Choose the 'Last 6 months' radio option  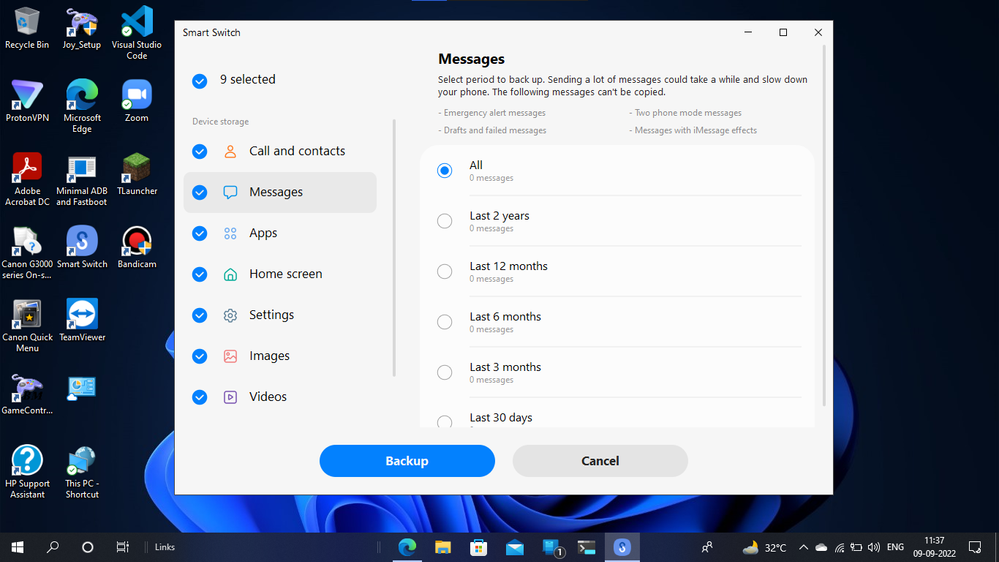pyautogui.click(x=445, y=322)
